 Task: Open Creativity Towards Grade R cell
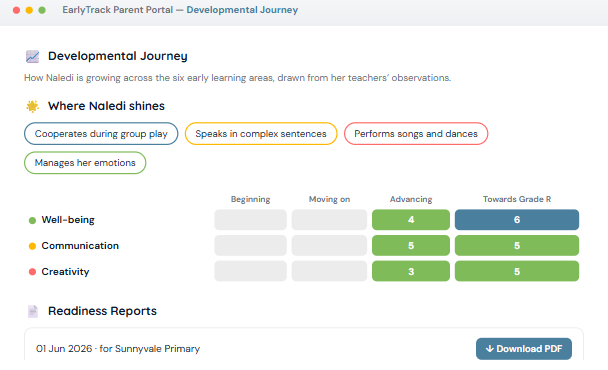pos(517,271)
